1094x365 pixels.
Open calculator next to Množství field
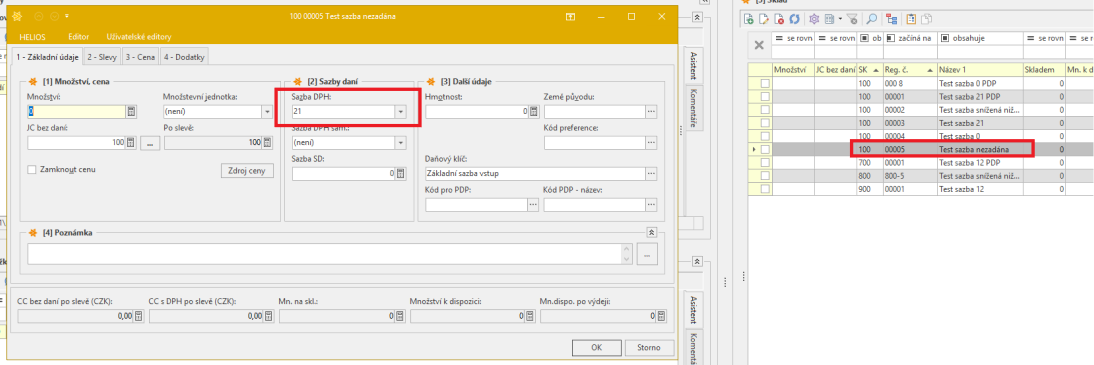click(131, 111)
